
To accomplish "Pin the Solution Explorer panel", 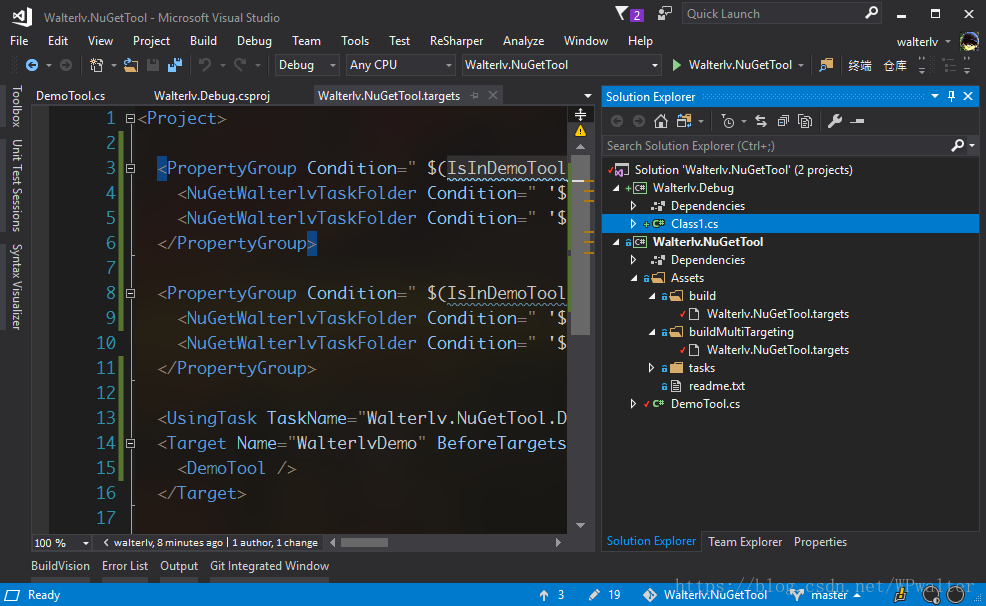I will pyautogui.click(x=951, y=96).
